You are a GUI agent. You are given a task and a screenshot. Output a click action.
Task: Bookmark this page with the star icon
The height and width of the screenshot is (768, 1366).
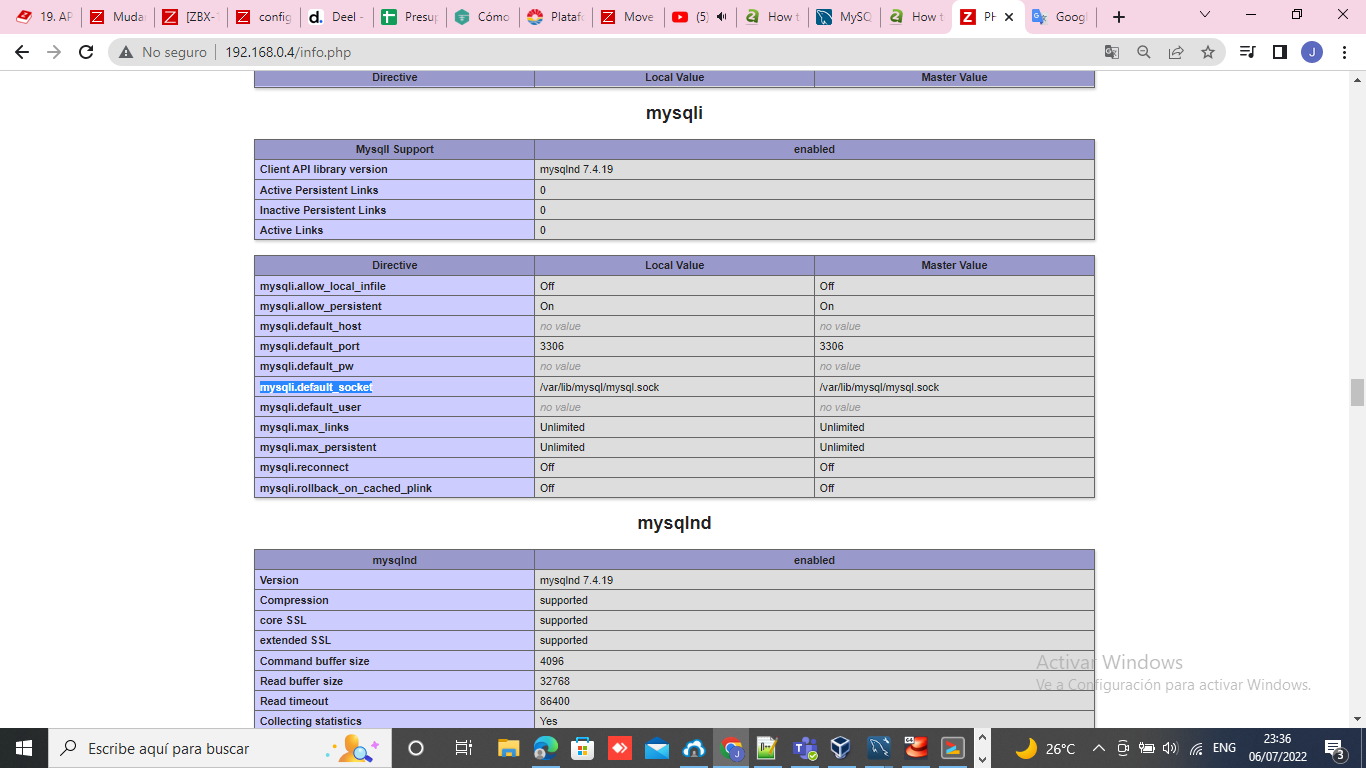(x=1208, y=52)
